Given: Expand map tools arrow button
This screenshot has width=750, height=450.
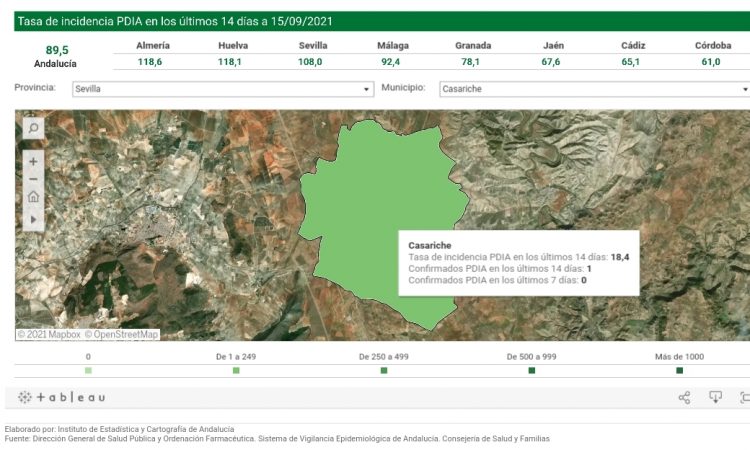Looking at the screenshot, I should coord(33,218).
